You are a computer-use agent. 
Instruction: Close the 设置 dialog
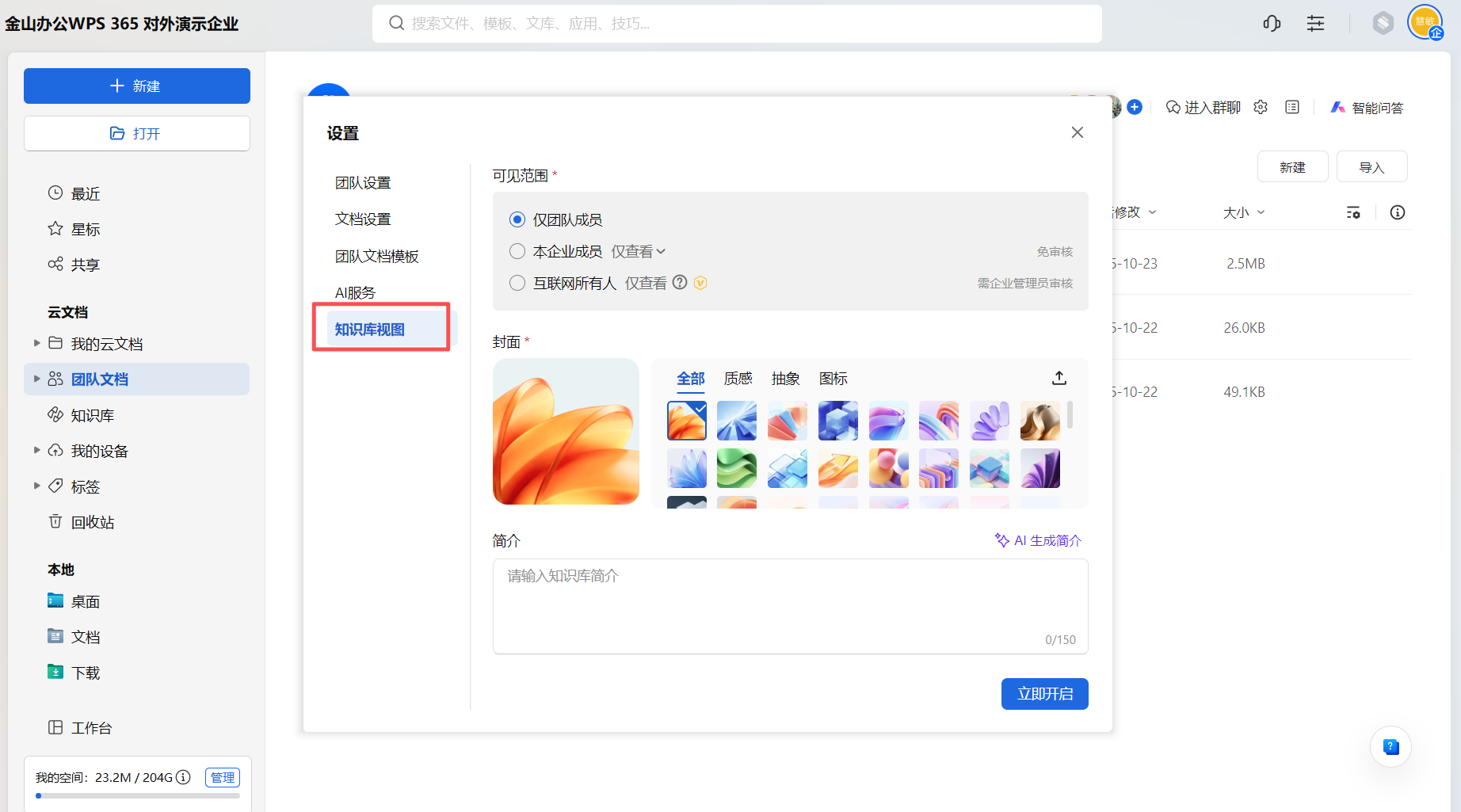click(1078, 132)
